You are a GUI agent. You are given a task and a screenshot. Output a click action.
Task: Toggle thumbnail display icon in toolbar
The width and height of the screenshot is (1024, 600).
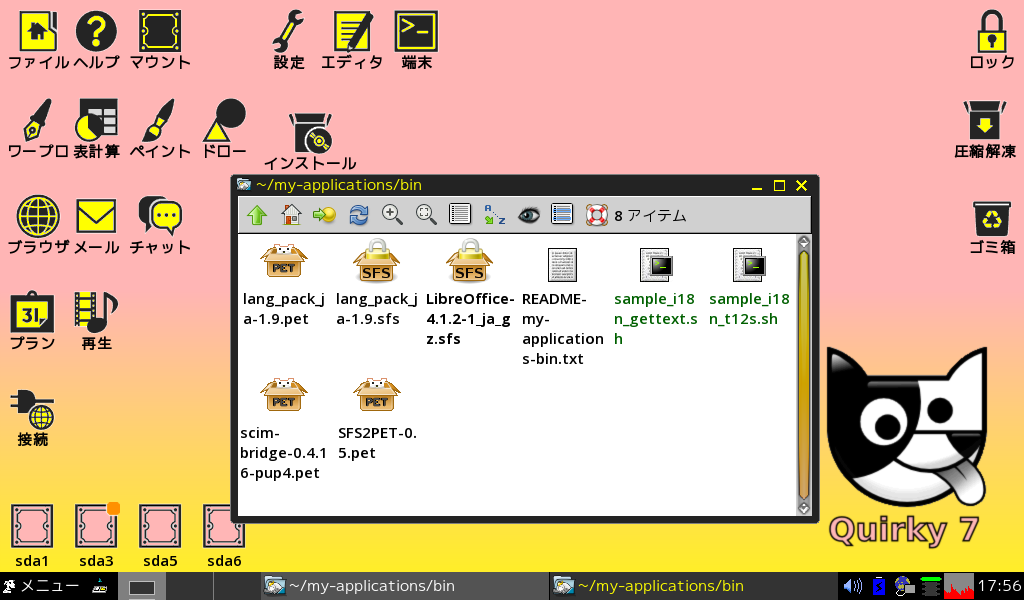[562, 214]
